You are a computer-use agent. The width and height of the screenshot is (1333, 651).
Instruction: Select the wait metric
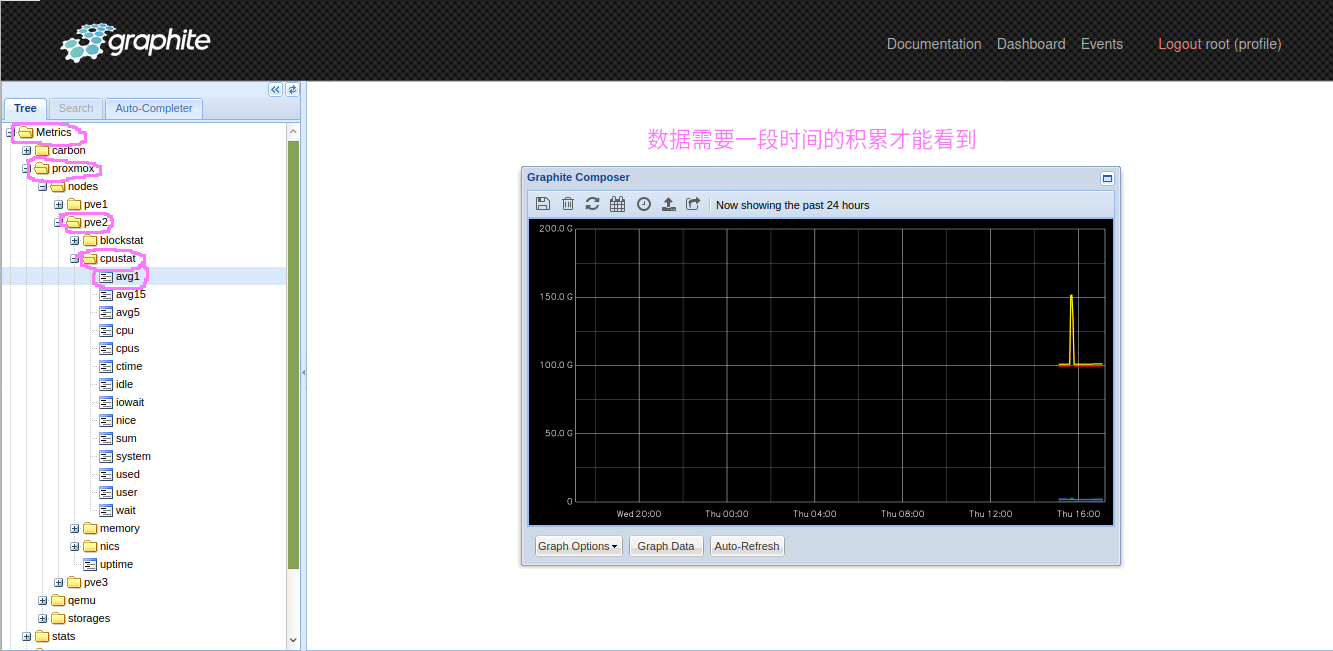pyautogui.click(x=126, y=510)
